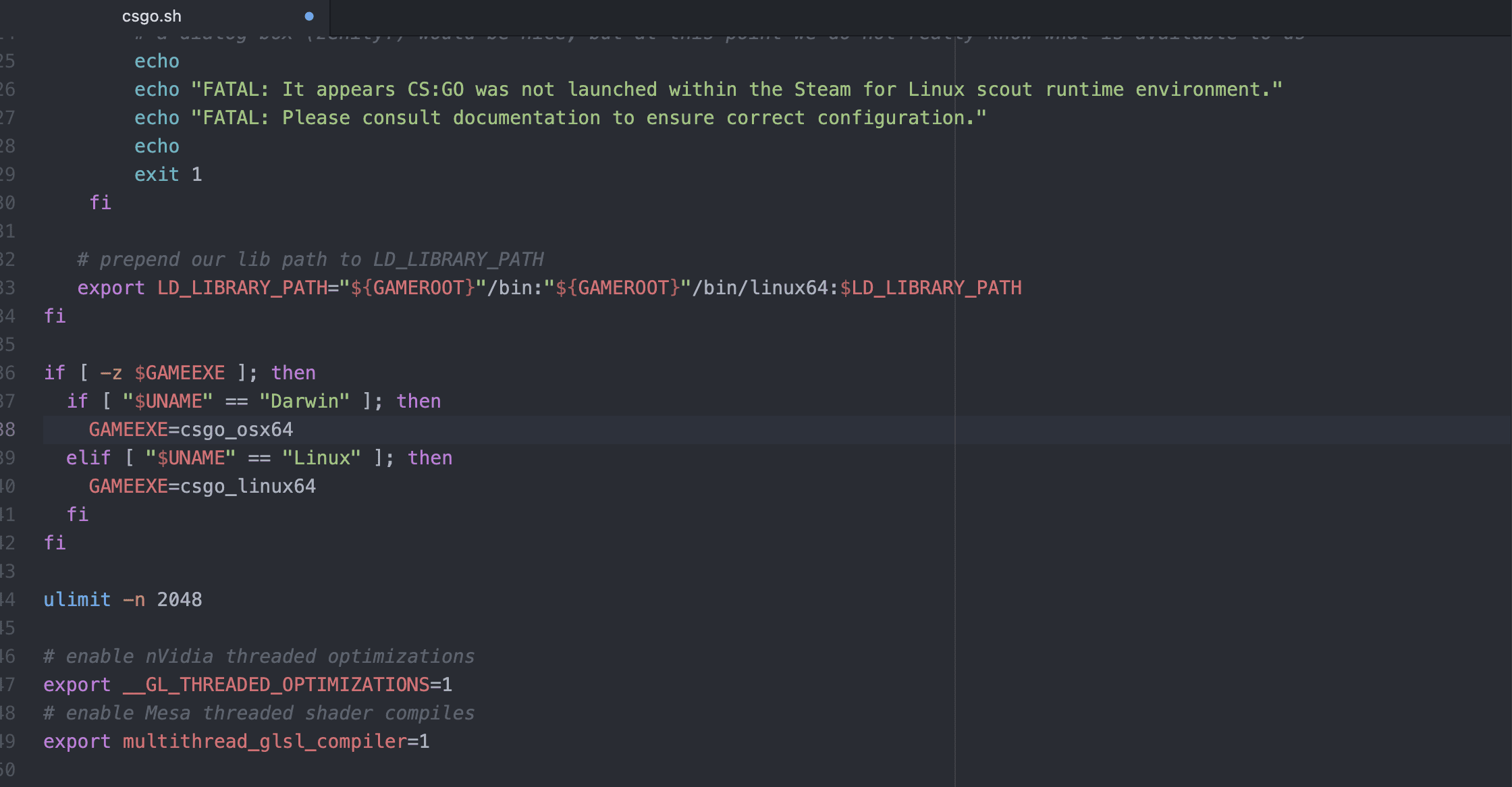
Task: Click the exit 1 statement
Action: point(168,175)
